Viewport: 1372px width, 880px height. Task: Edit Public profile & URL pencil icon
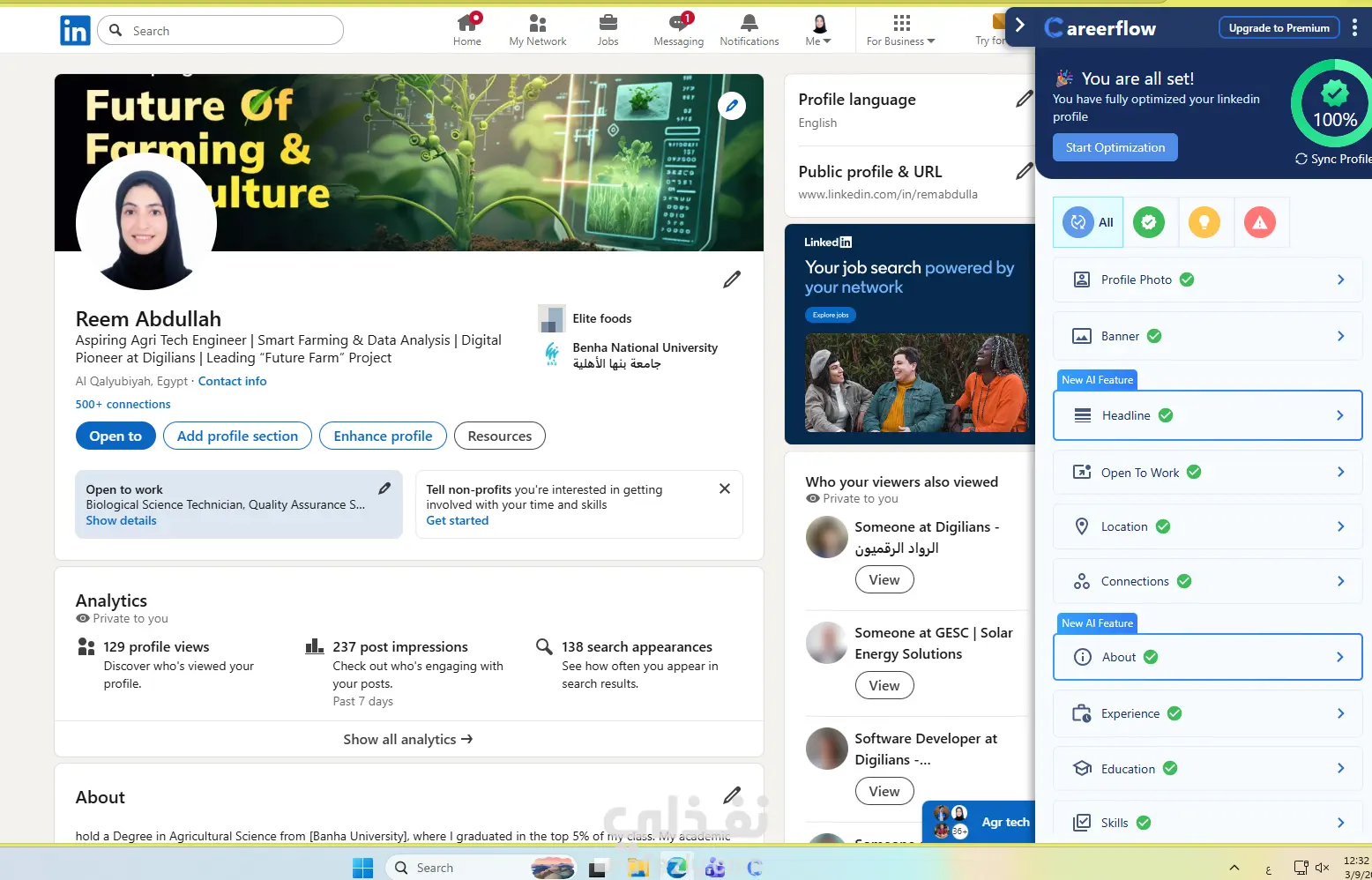pos(1024,171)
